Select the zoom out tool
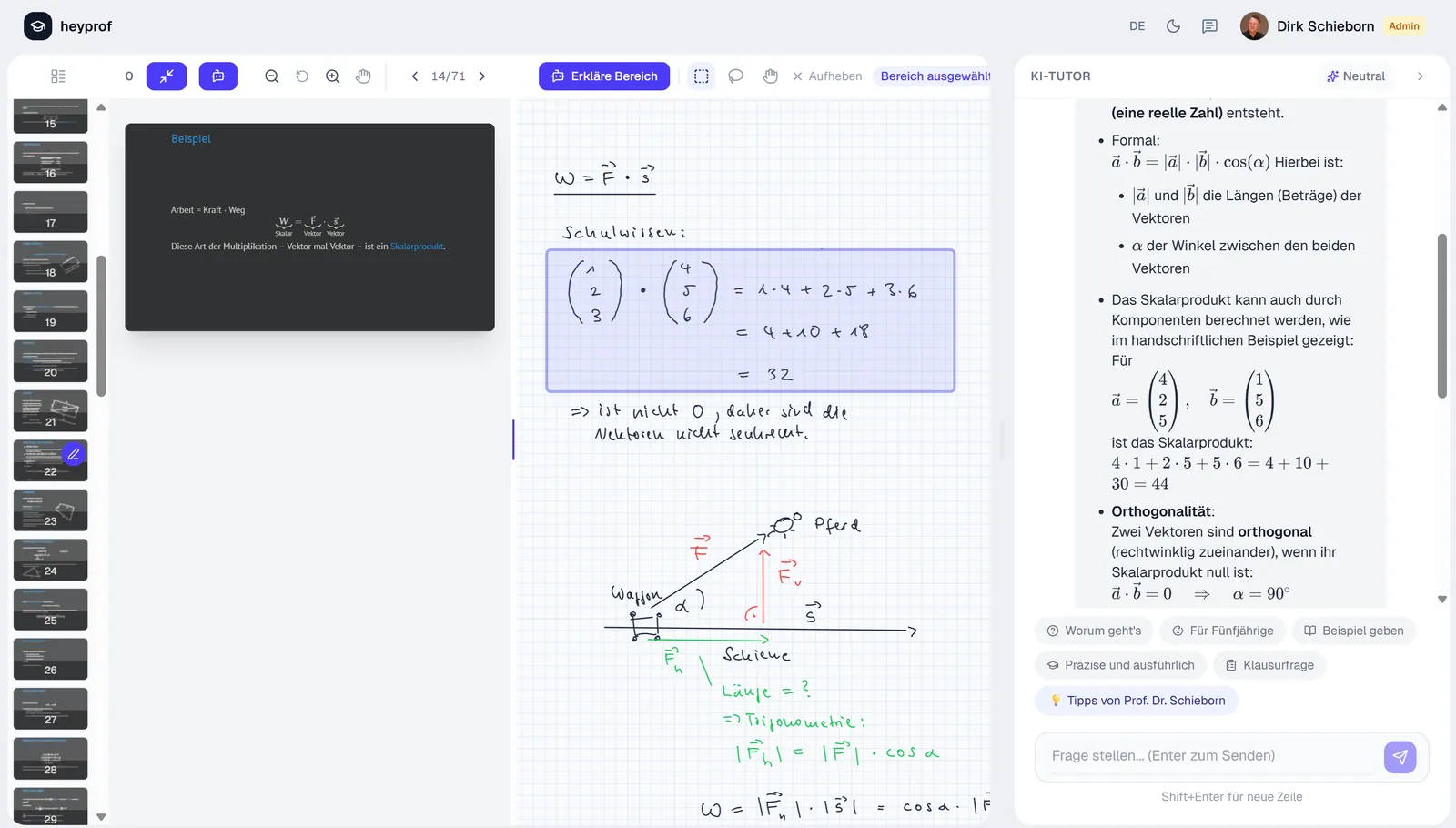 271,76
